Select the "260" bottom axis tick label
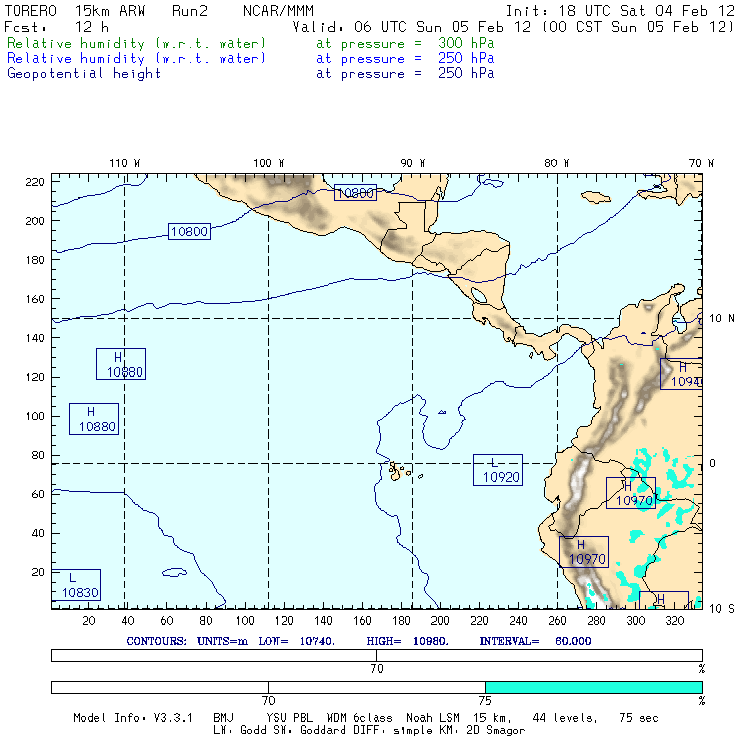Viewport: 740px width, 740px height. [x=557, y=621]
